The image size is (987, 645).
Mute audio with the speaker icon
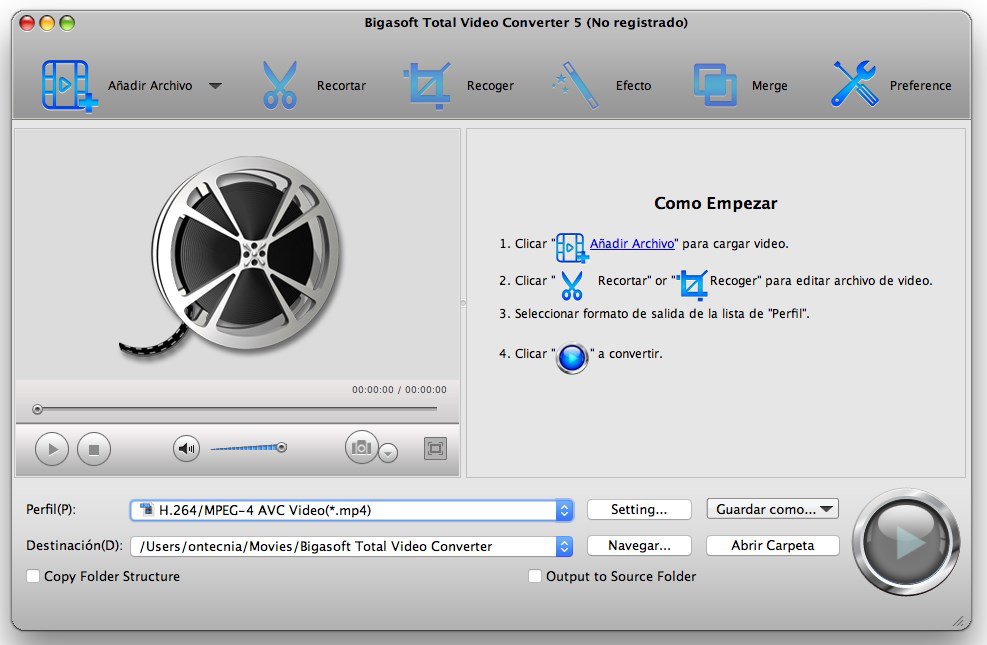pyautogui.click(x=186, y=449)
